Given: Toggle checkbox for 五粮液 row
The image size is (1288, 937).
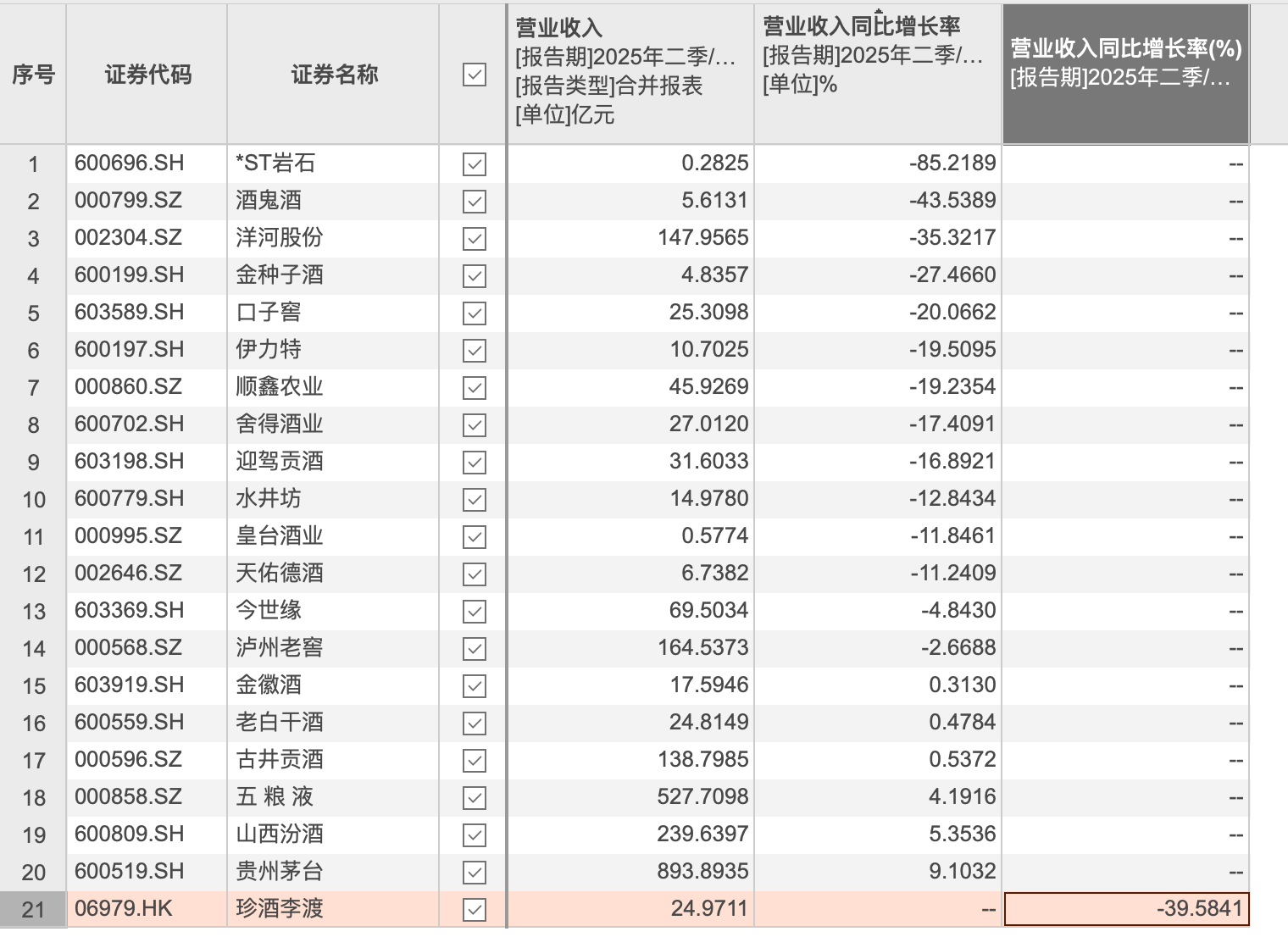Looking at the screenshot, I should pyautogui.click(x=475, y=797).
